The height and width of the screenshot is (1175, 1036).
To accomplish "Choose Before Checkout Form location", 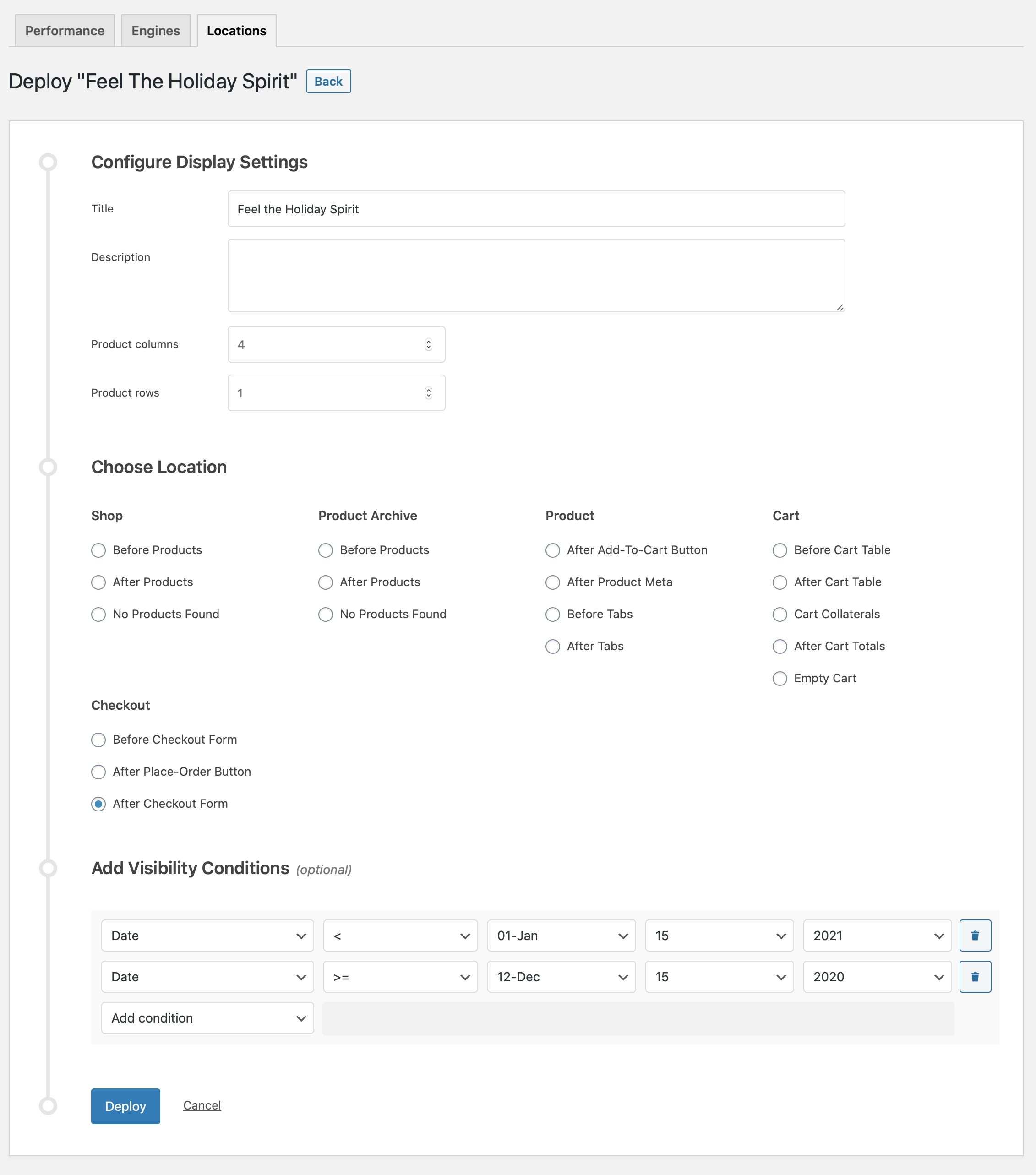I will (x=98, y=740).
